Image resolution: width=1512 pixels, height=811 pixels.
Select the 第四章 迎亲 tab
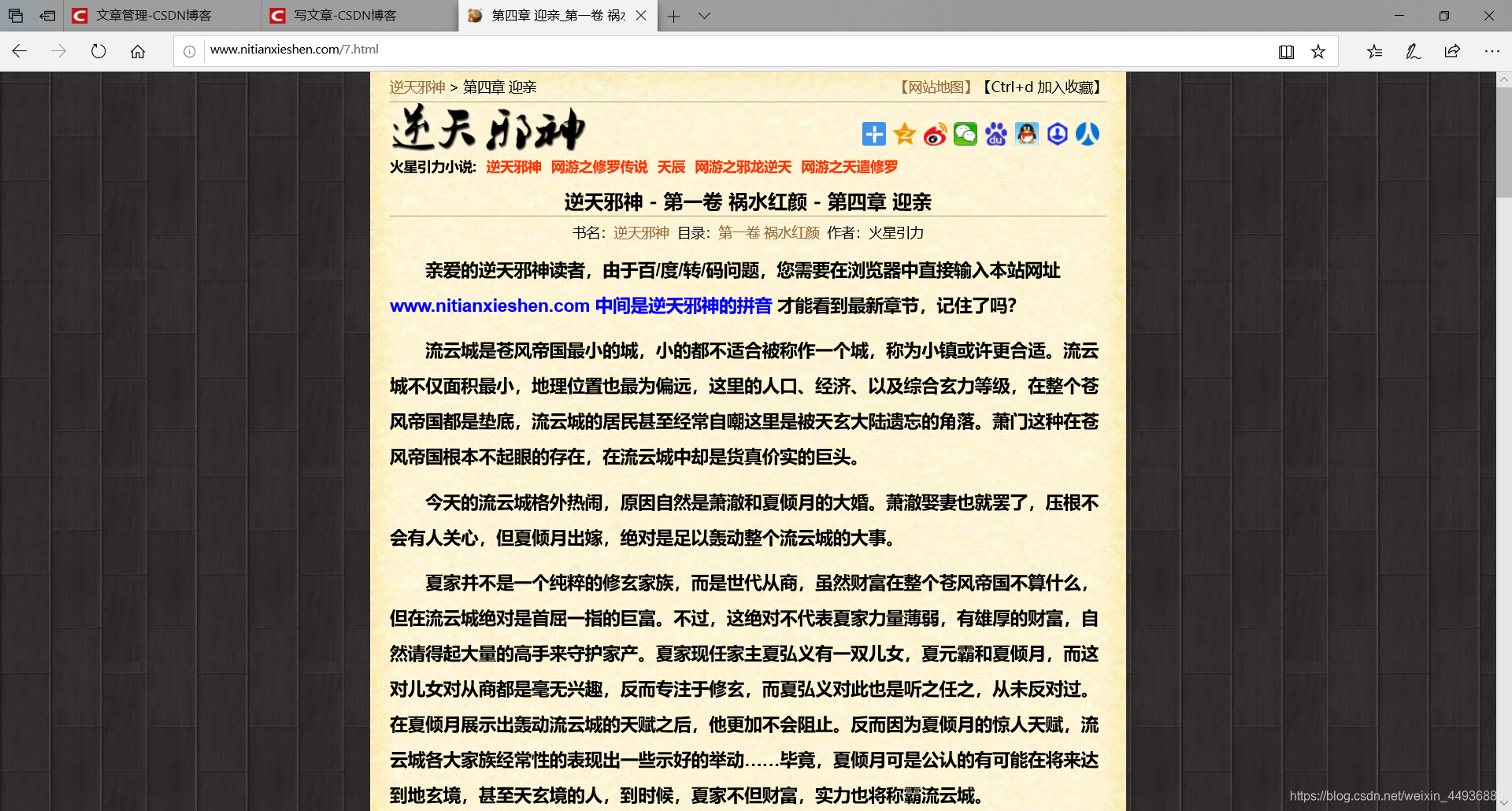(557, 16)
